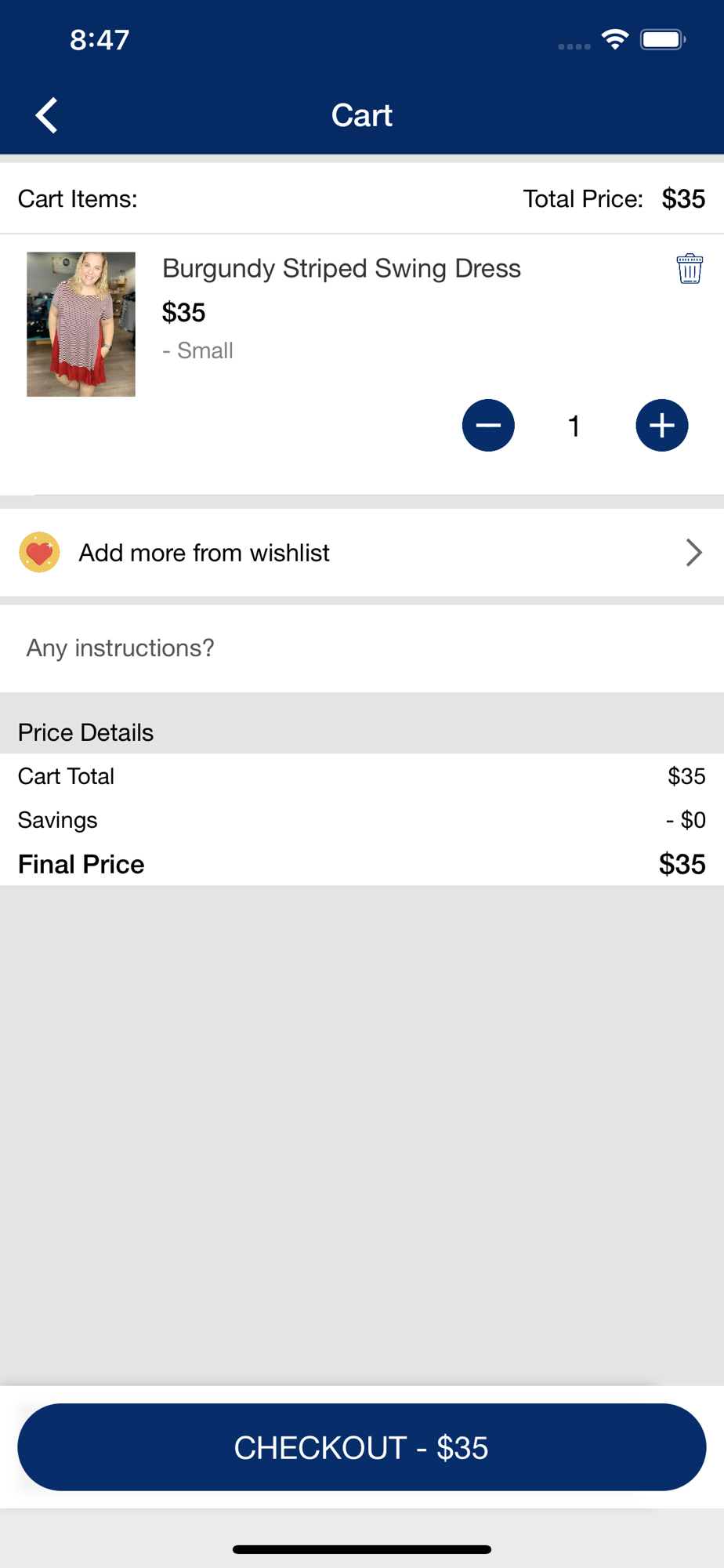This screenshot has width=724, height=1568.
Task: Open the Burgundy dress product thumbnail
Action: (x=81, y=324)
